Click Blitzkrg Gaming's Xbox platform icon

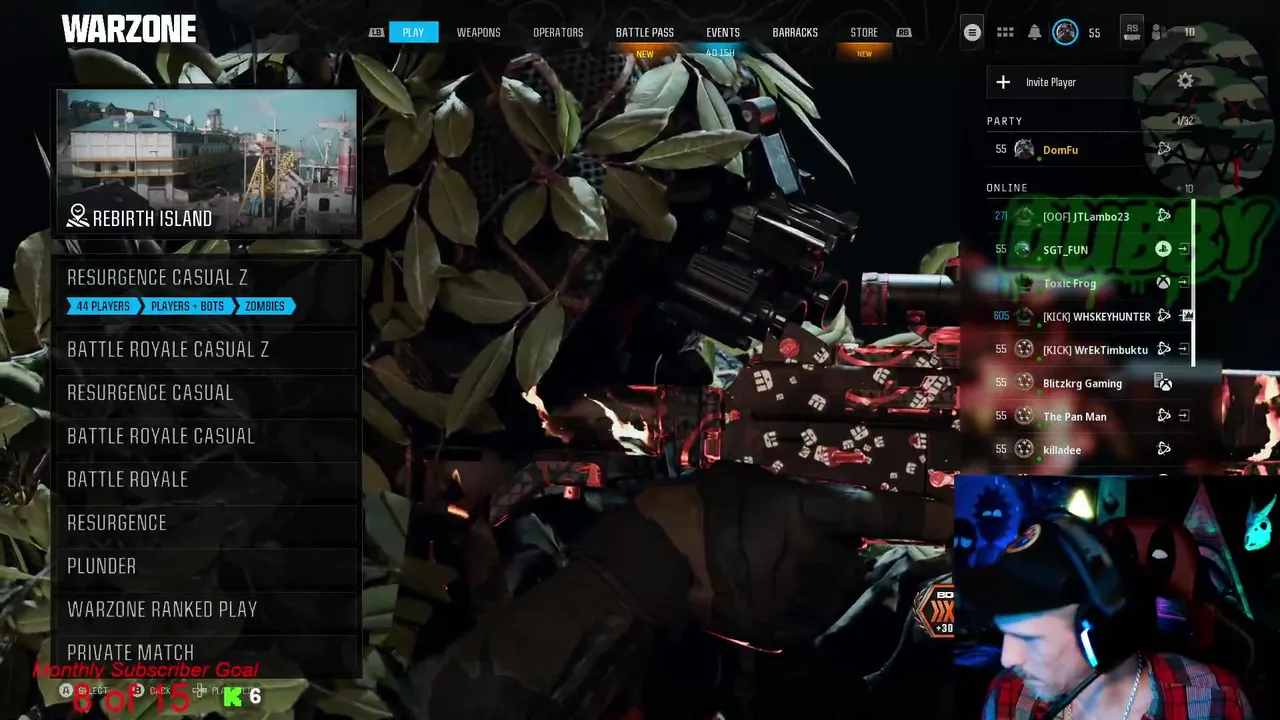[x=1164, y=383]
